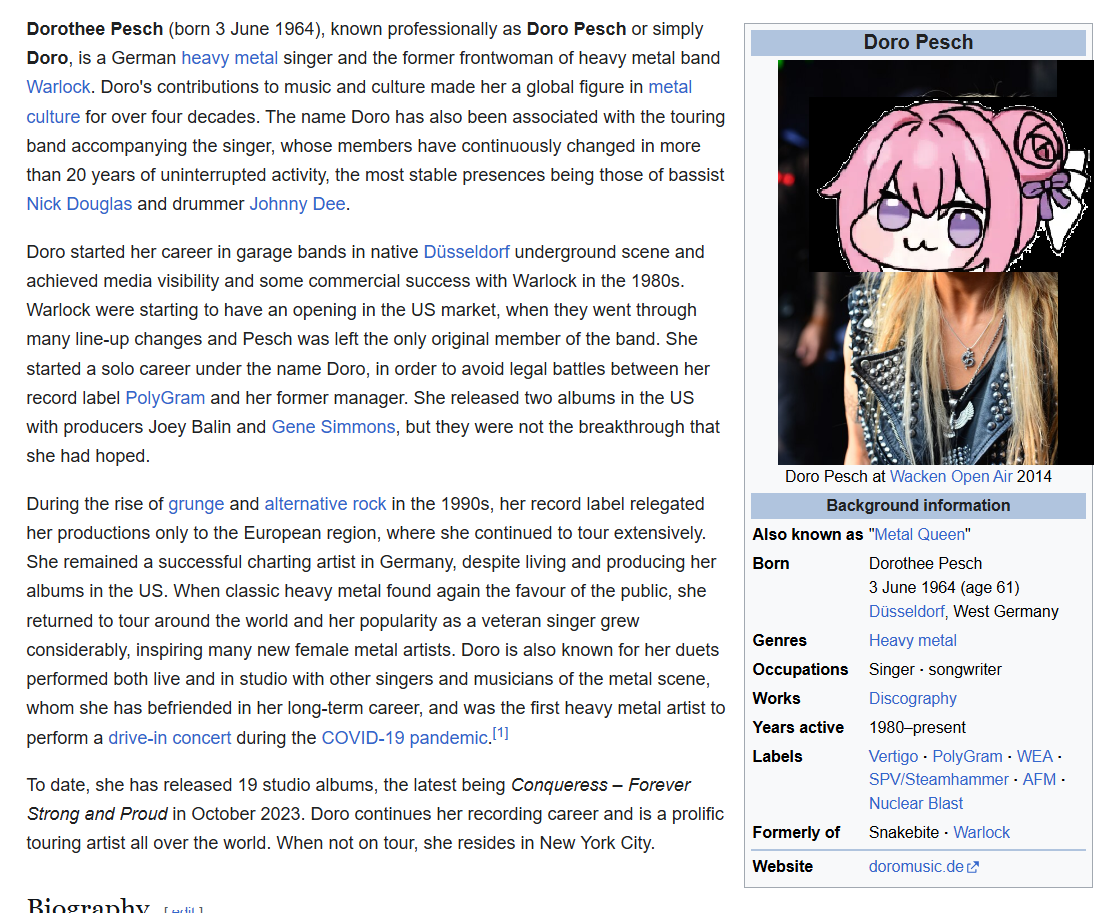
Task: Open Düsseldorf birthplace link in infobox
Action: (x=907, y=611)
